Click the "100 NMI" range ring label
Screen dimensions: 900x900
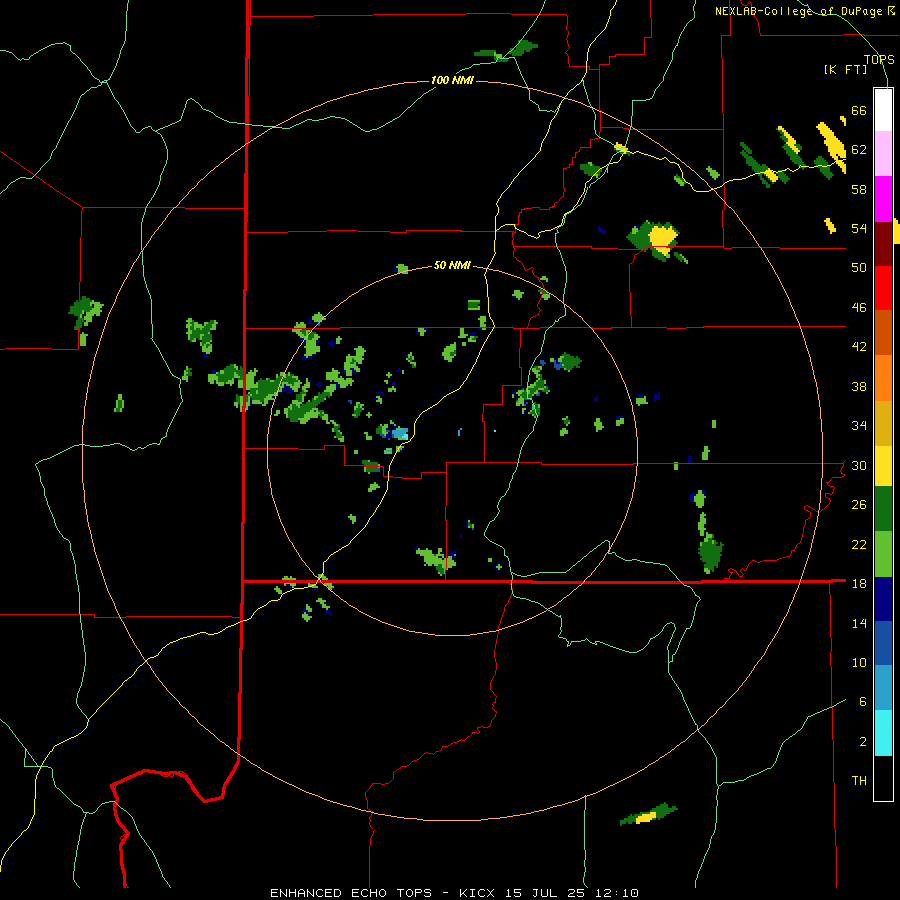(452, 80)
